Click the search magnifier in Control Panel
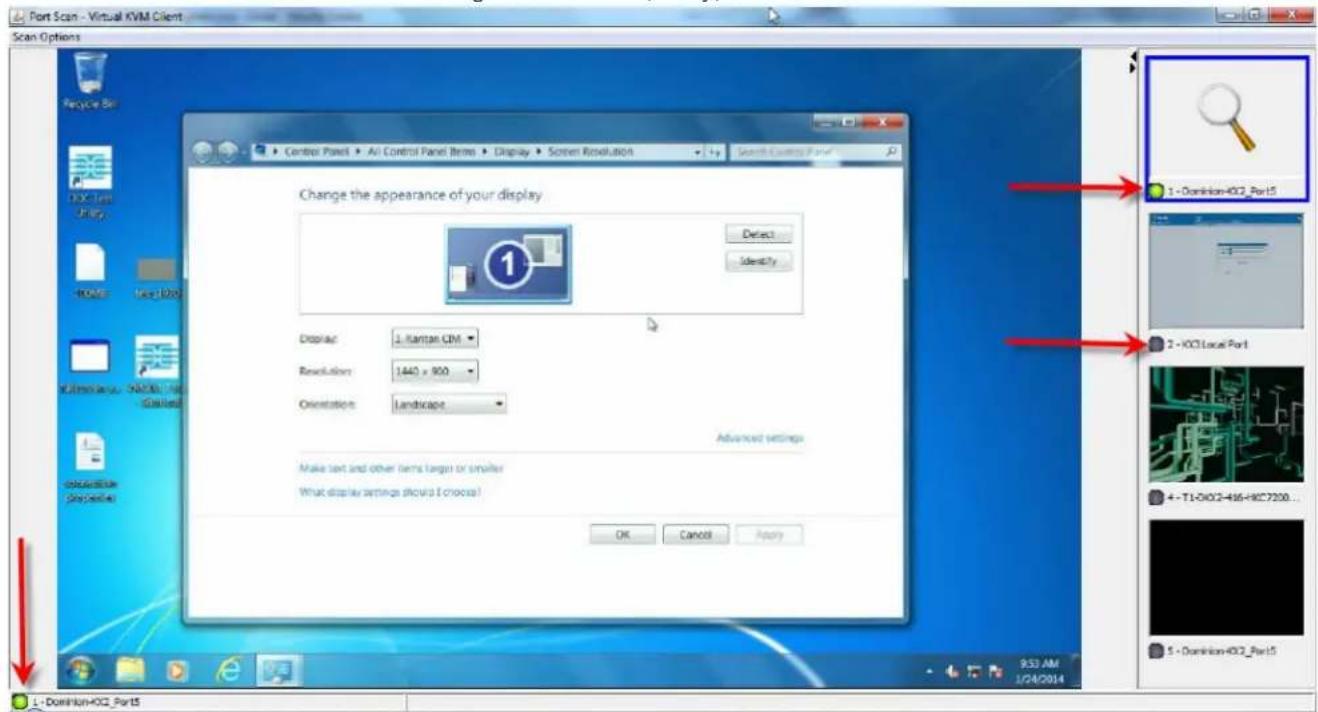1318x712 pixels. 891,152
